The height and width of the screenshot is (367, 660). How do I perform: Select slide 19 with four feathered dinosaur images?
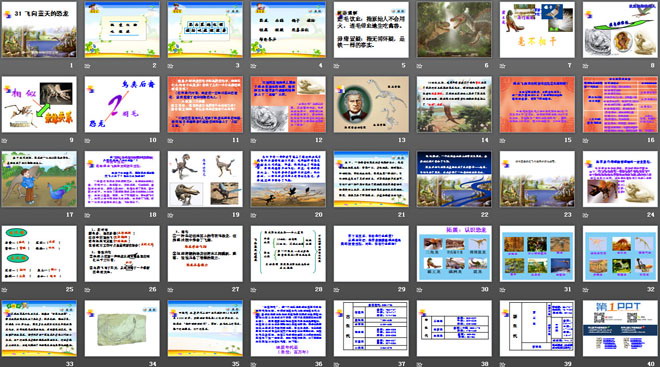tap(205, 179)
